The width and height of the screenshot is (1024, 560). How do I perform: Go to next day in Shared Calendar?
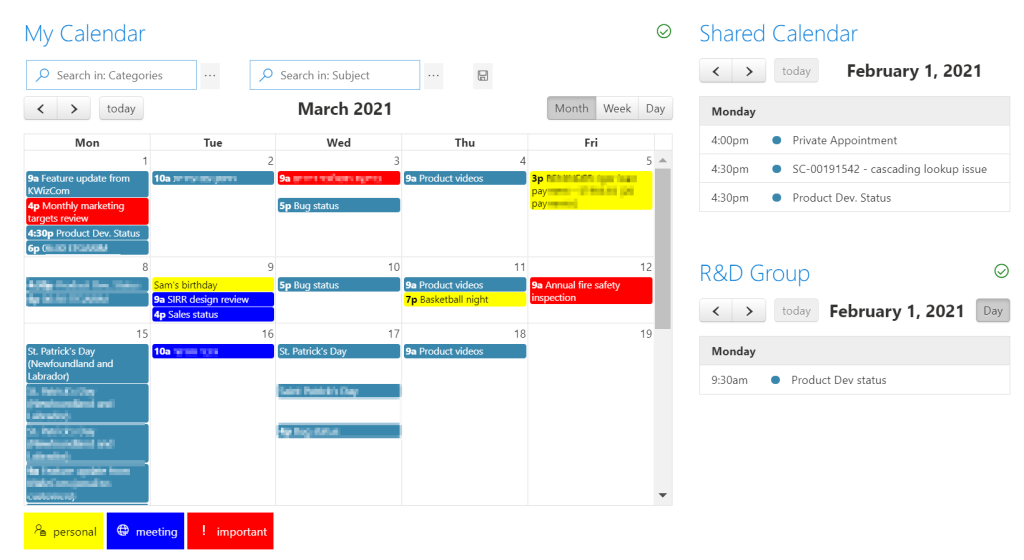click(749, 71)
